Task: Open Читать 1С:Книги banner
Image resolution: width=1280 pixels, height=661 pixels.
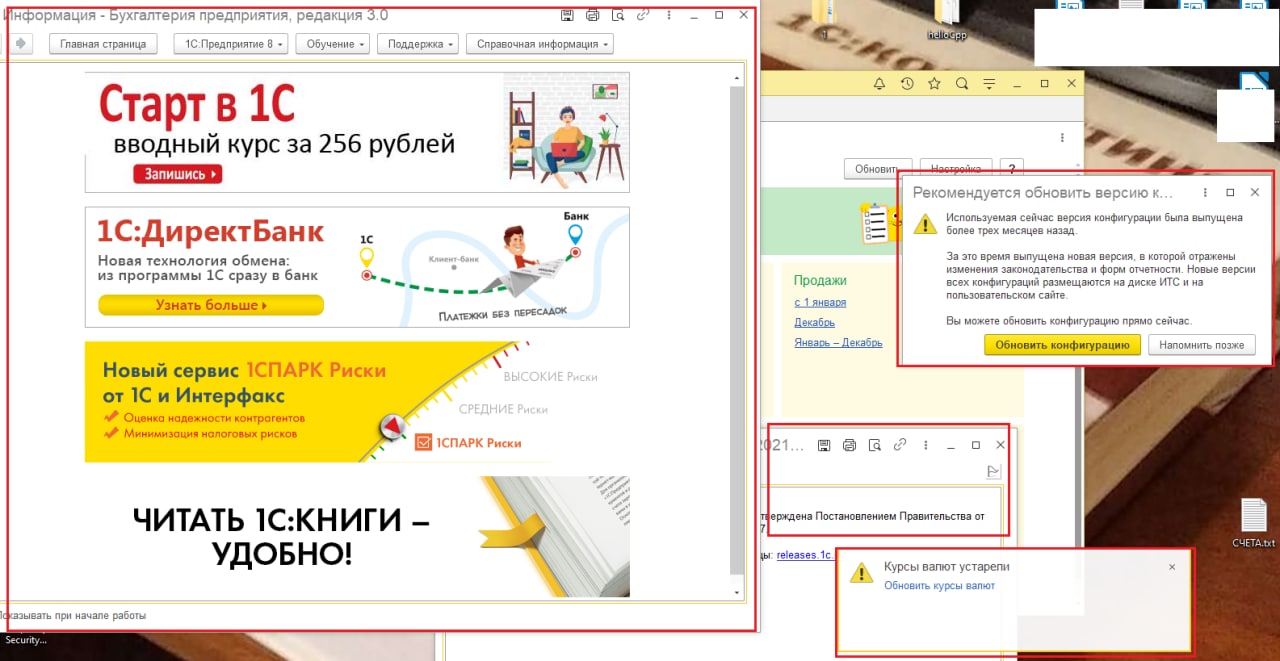Action: tap(357, 537)
